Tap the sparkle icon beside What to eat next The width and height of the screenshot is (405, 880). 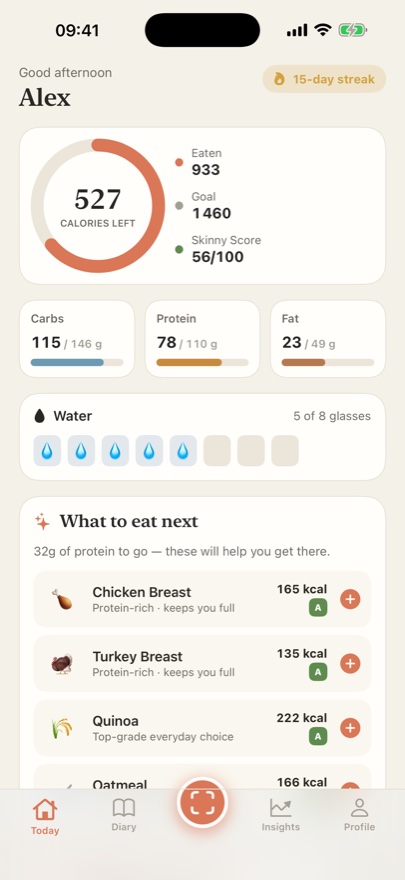coord(42,522)
